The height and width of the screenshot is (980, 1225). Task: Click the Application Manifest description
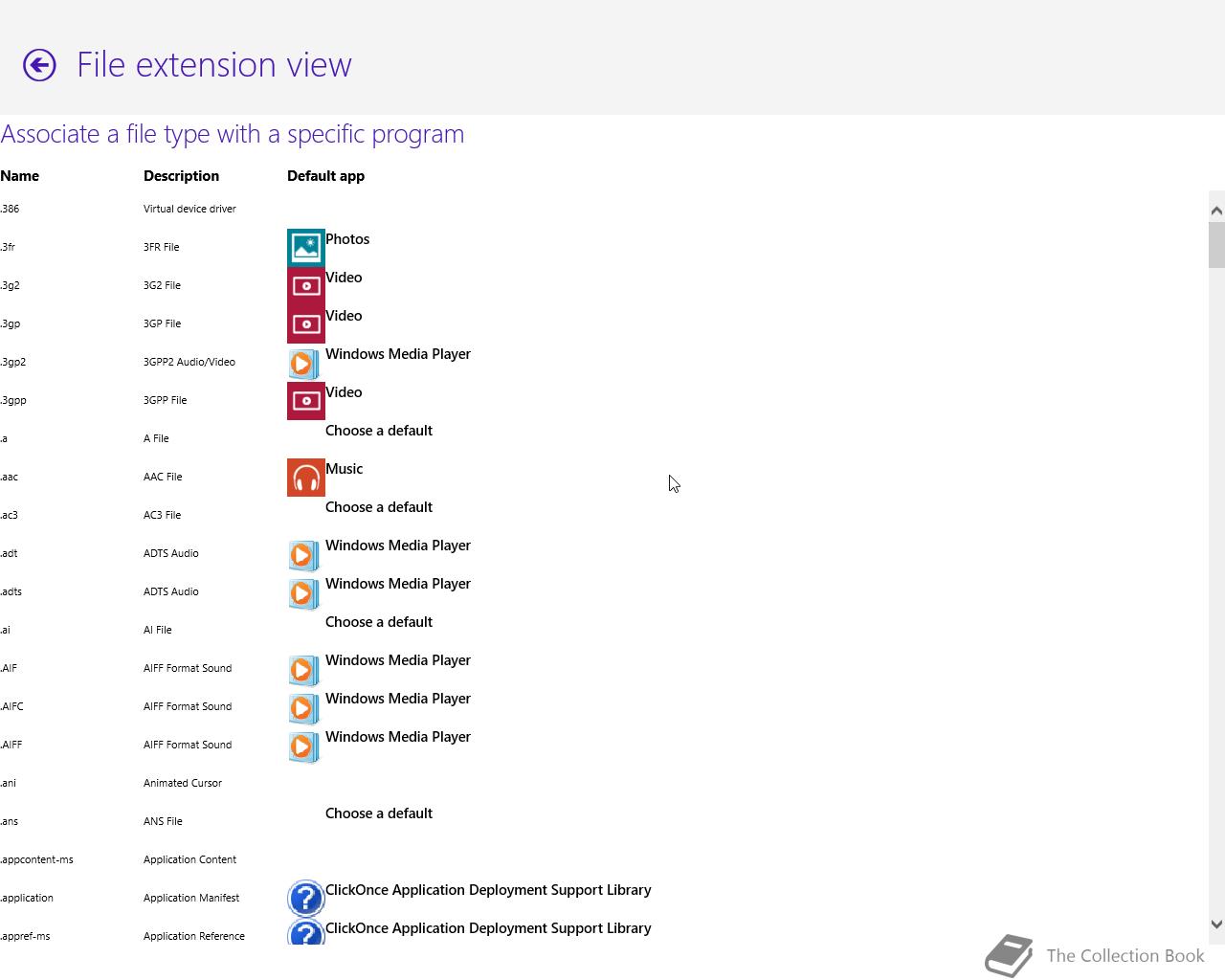tap(191, 898)
